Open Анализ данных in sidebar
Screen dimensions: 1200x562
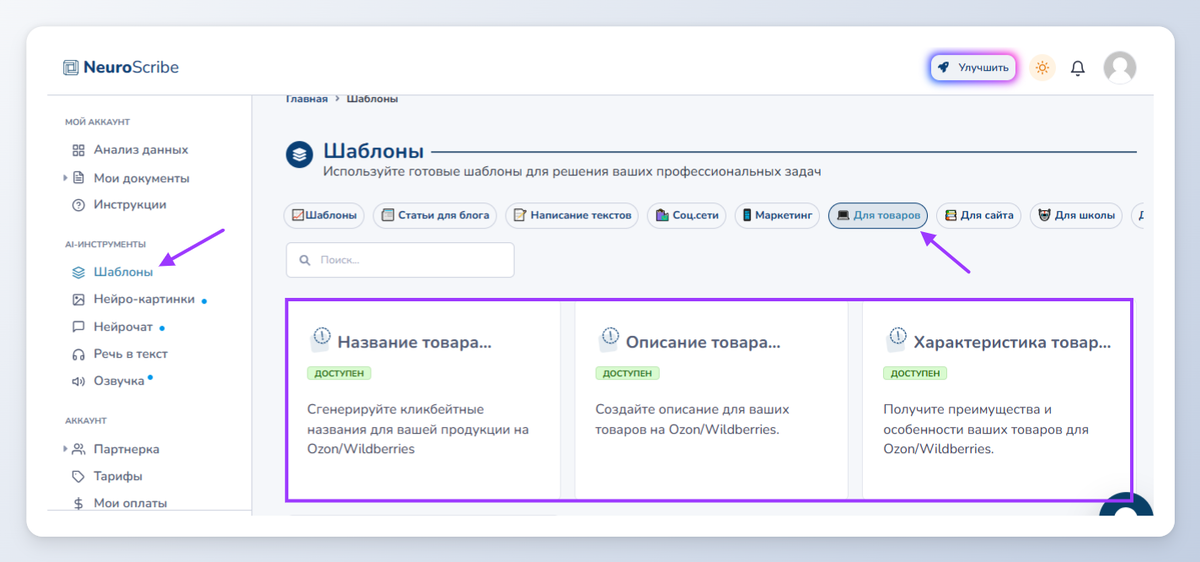pos(141,150)
